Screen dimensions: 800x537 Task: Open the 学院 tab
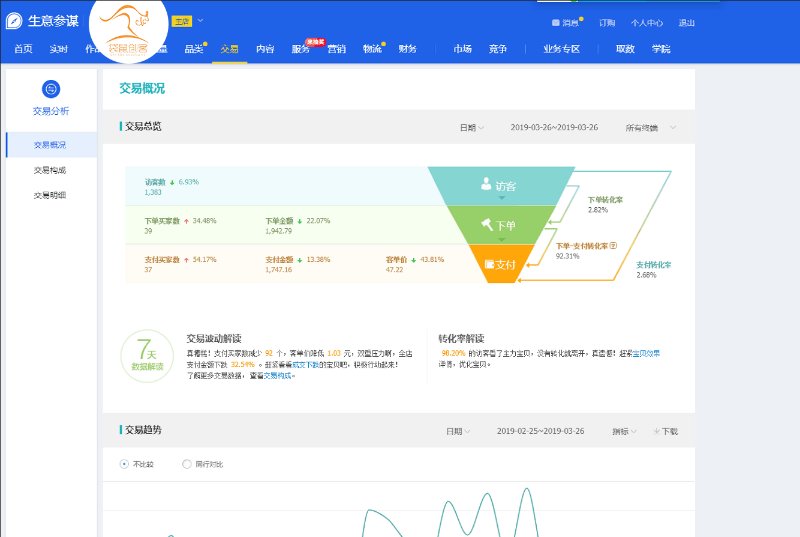[x=661, y=49]
